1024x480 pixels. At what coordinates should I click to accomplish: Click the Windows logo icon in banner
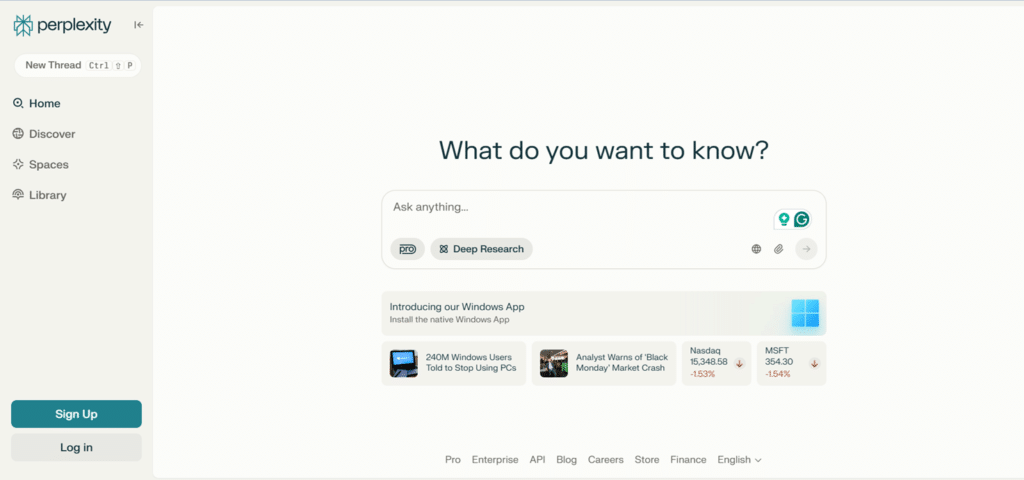805,313
